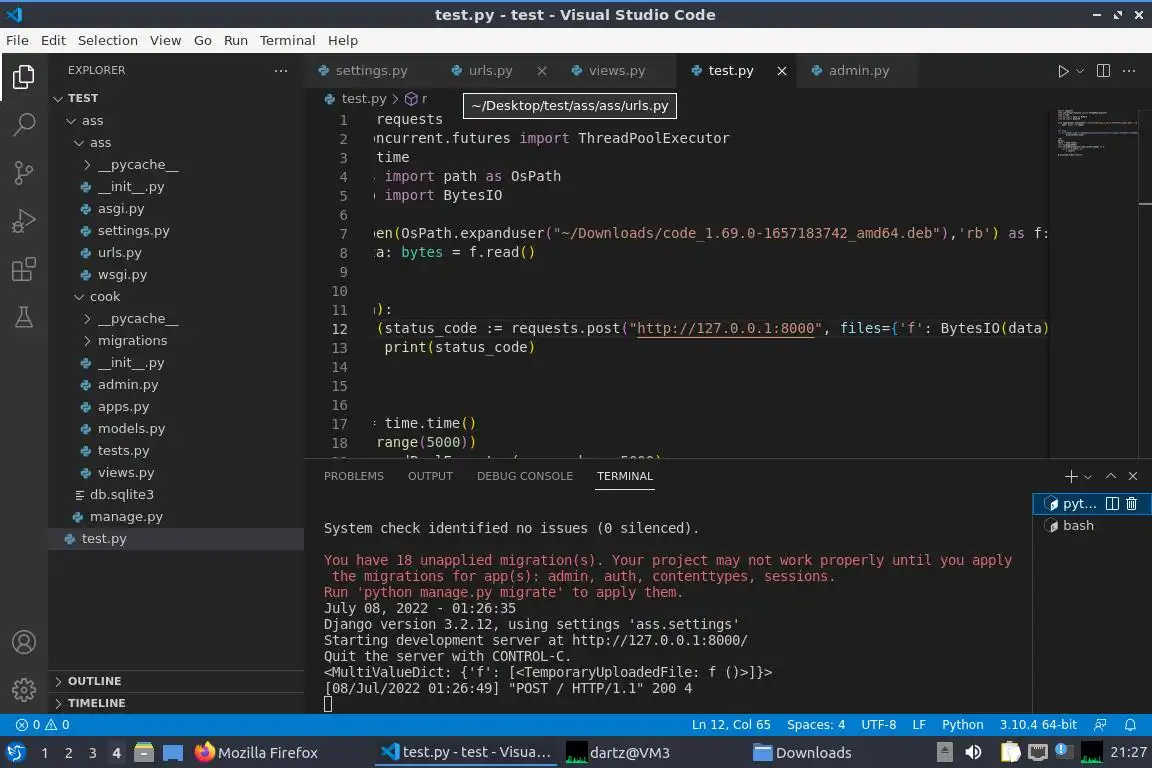This screenshot has height=768, width=1152.
Task: Expand the TIMELINE section
Action: click(x=176, y=703)
